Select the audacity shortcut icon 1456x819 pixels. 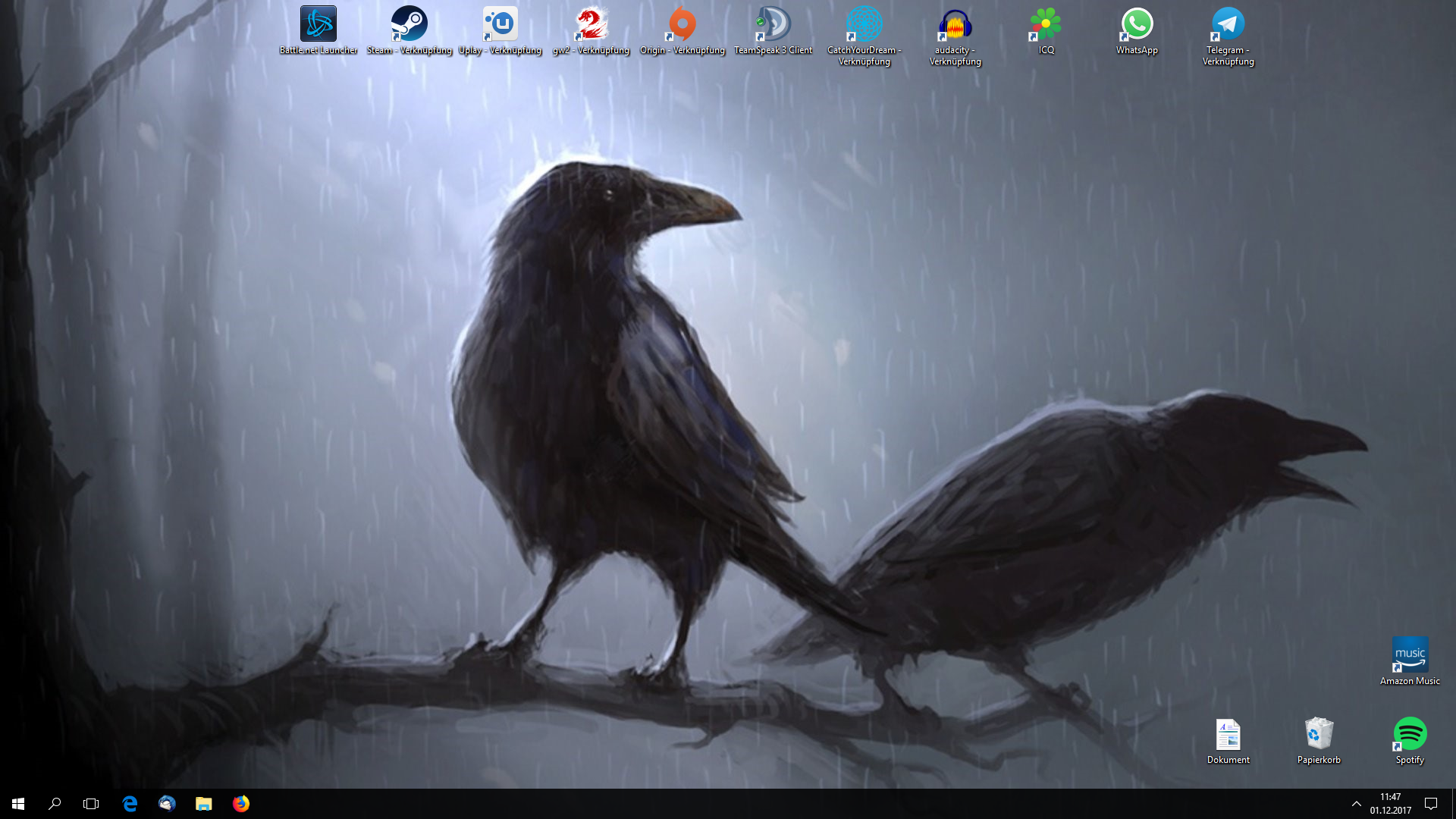[x=955, y=24]
